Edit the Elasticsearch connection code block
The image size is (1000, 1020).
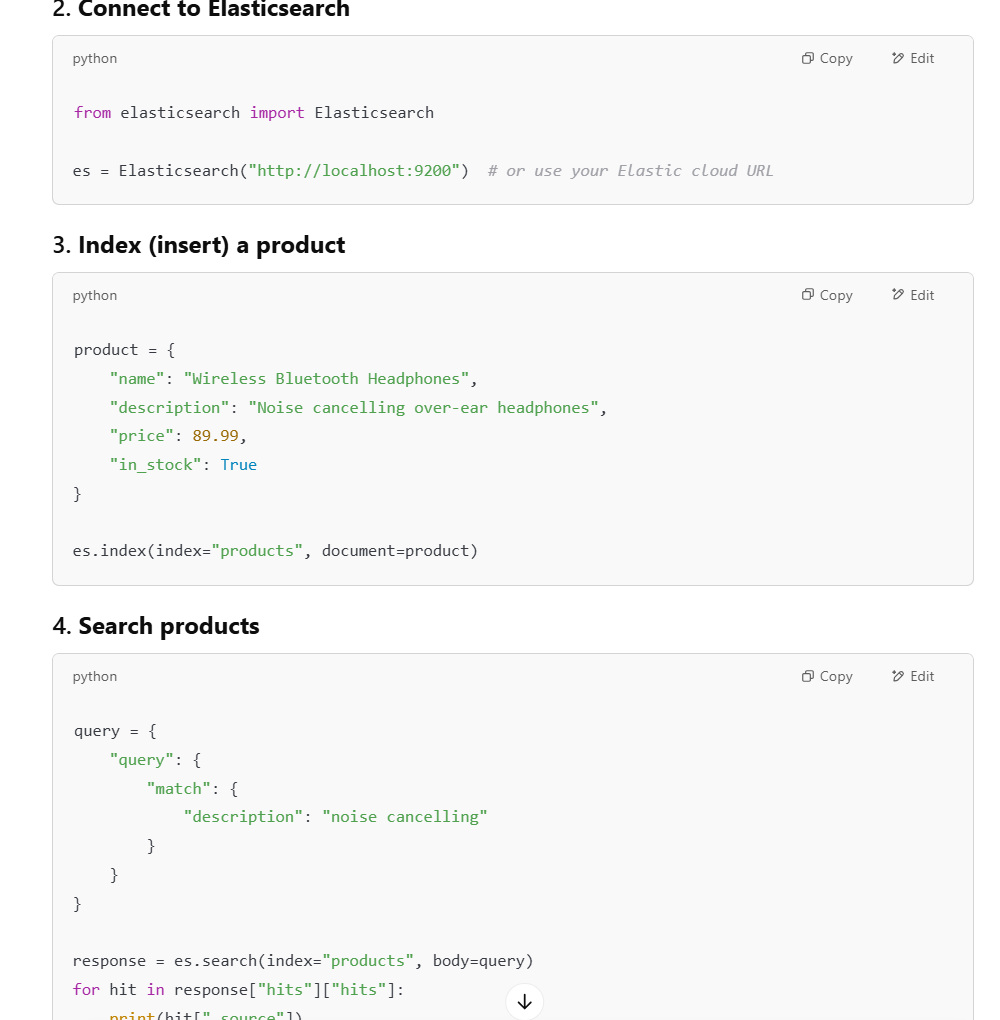point(912,59)
